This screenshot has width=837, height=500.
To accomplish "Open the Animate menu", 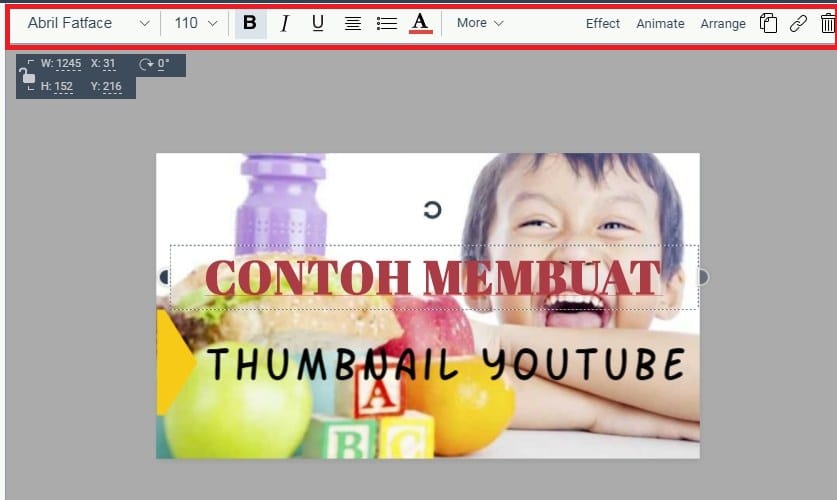I will [x=660, y=23].
